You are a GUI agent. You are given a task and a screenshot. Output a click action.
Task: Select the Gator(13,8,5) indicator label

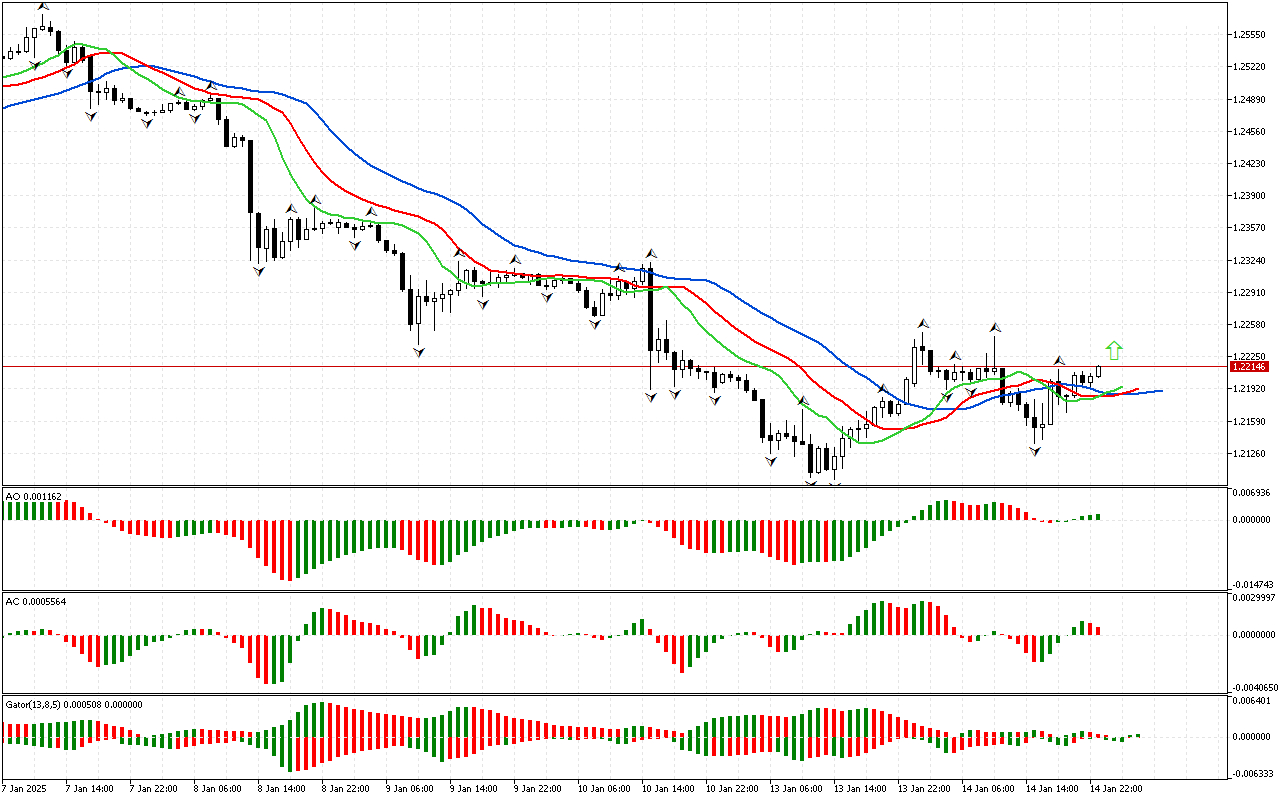pyautogui.click(x=74, y=704)
